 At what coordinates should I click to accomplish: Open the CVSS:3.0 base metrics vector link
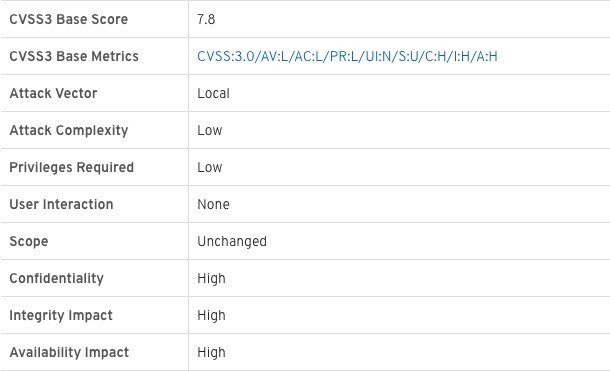coord(347,56)
